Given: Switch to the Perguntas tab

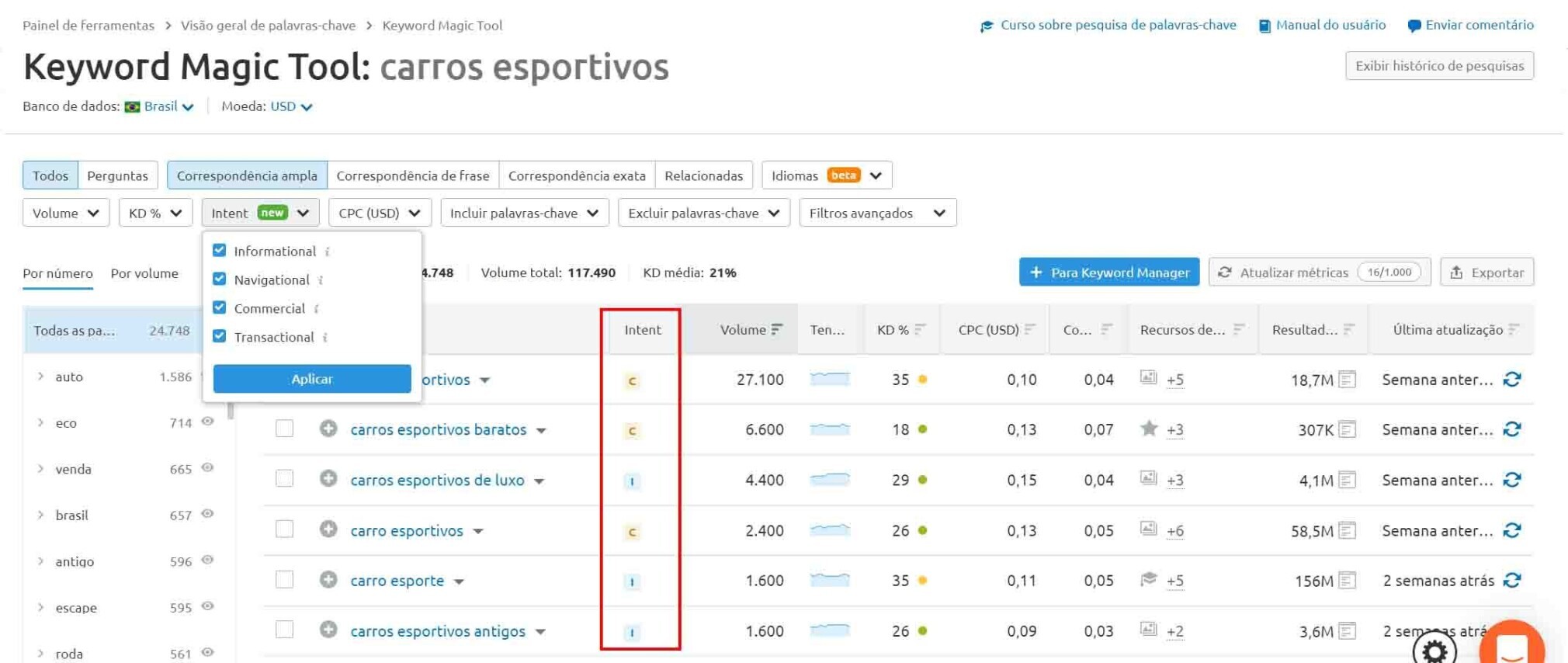Looking at the screenshot, I should click(117, 175).
